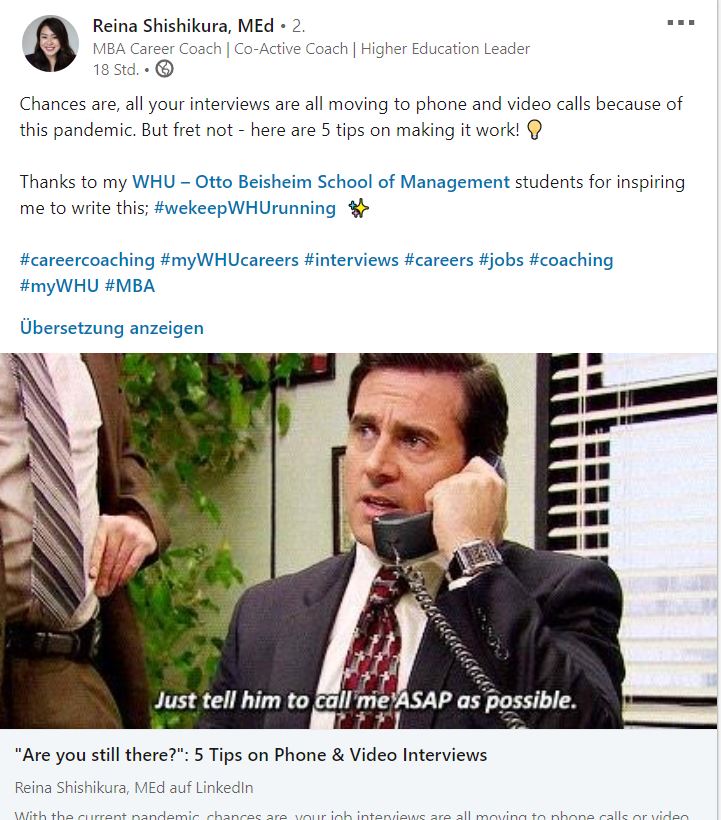
Task: Open article title '5 Tips on Phone & Video Interviews'
Action: coord(250,755)
